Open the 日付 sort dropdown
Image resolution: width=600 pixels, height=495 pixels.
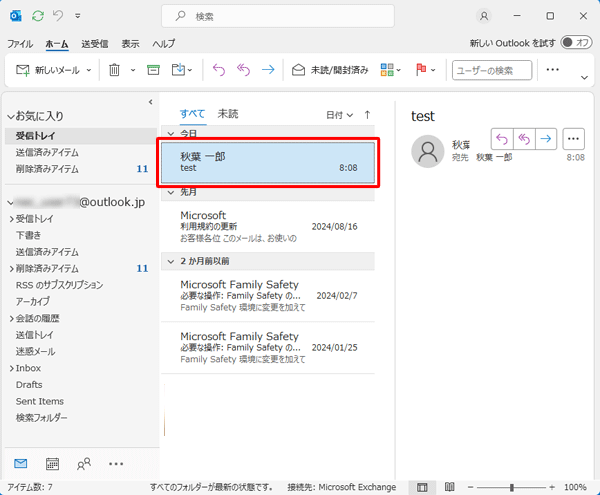339,115
